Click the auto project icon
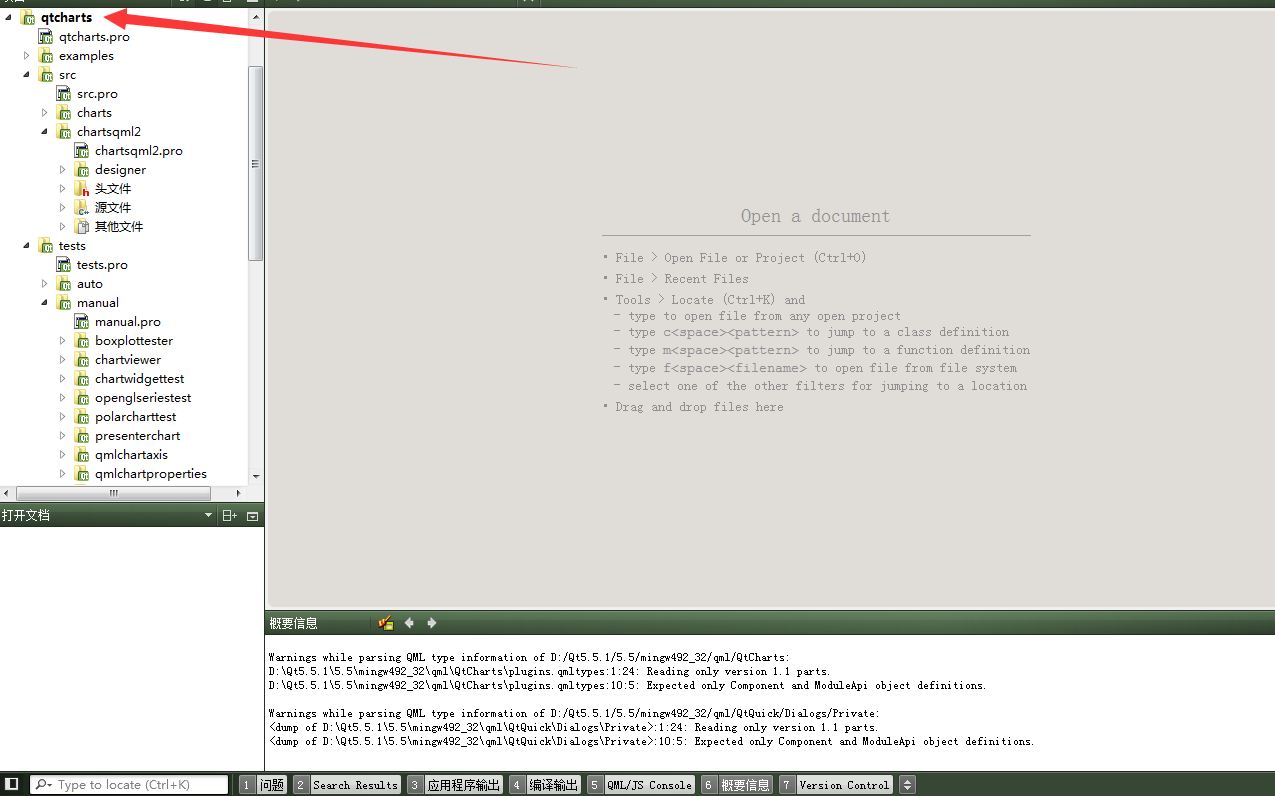This screenshot has height=796, width=1275. (x=63, y=284)
